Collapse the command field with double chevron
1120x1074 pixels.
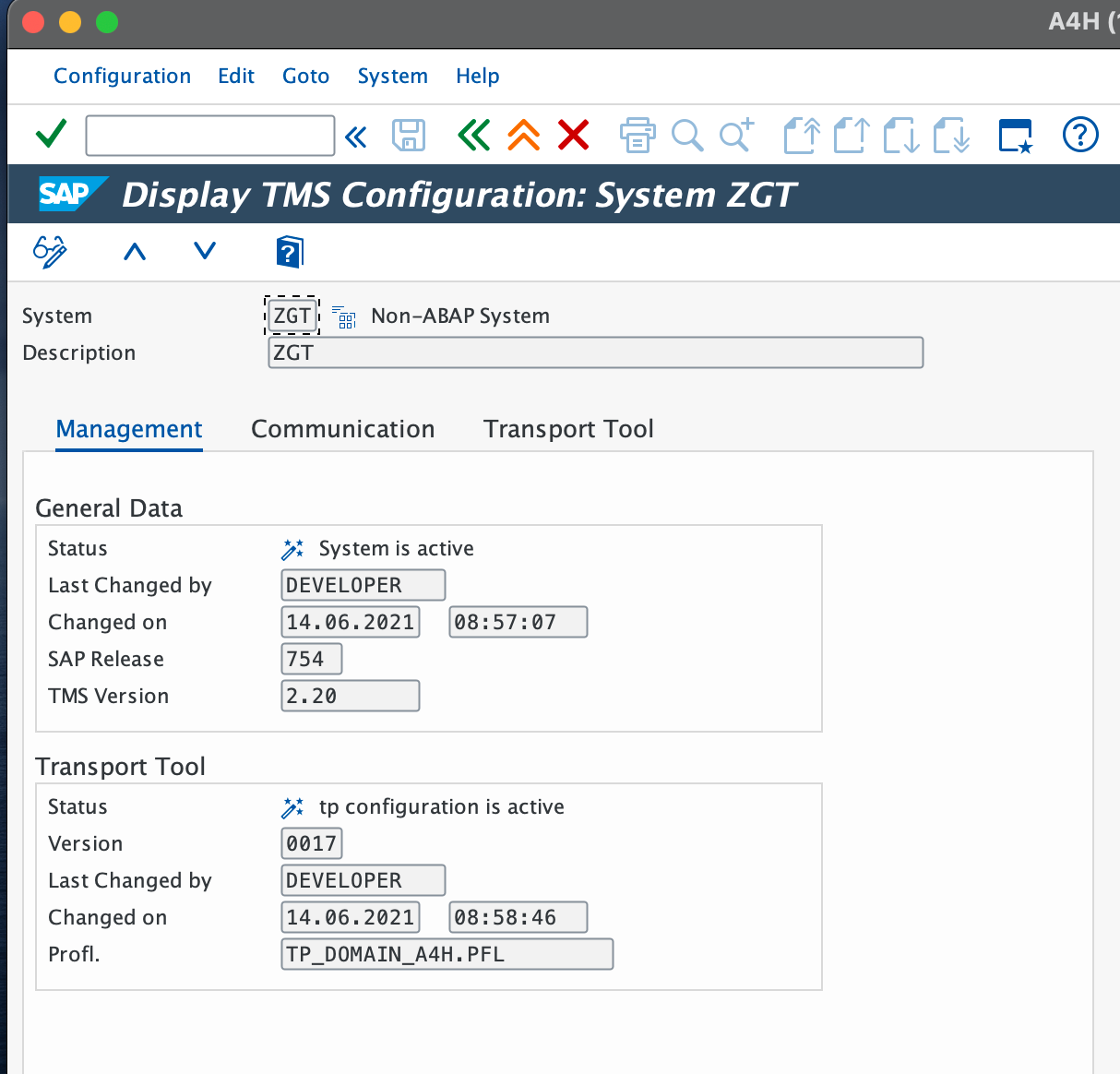[x=355, y=137]
